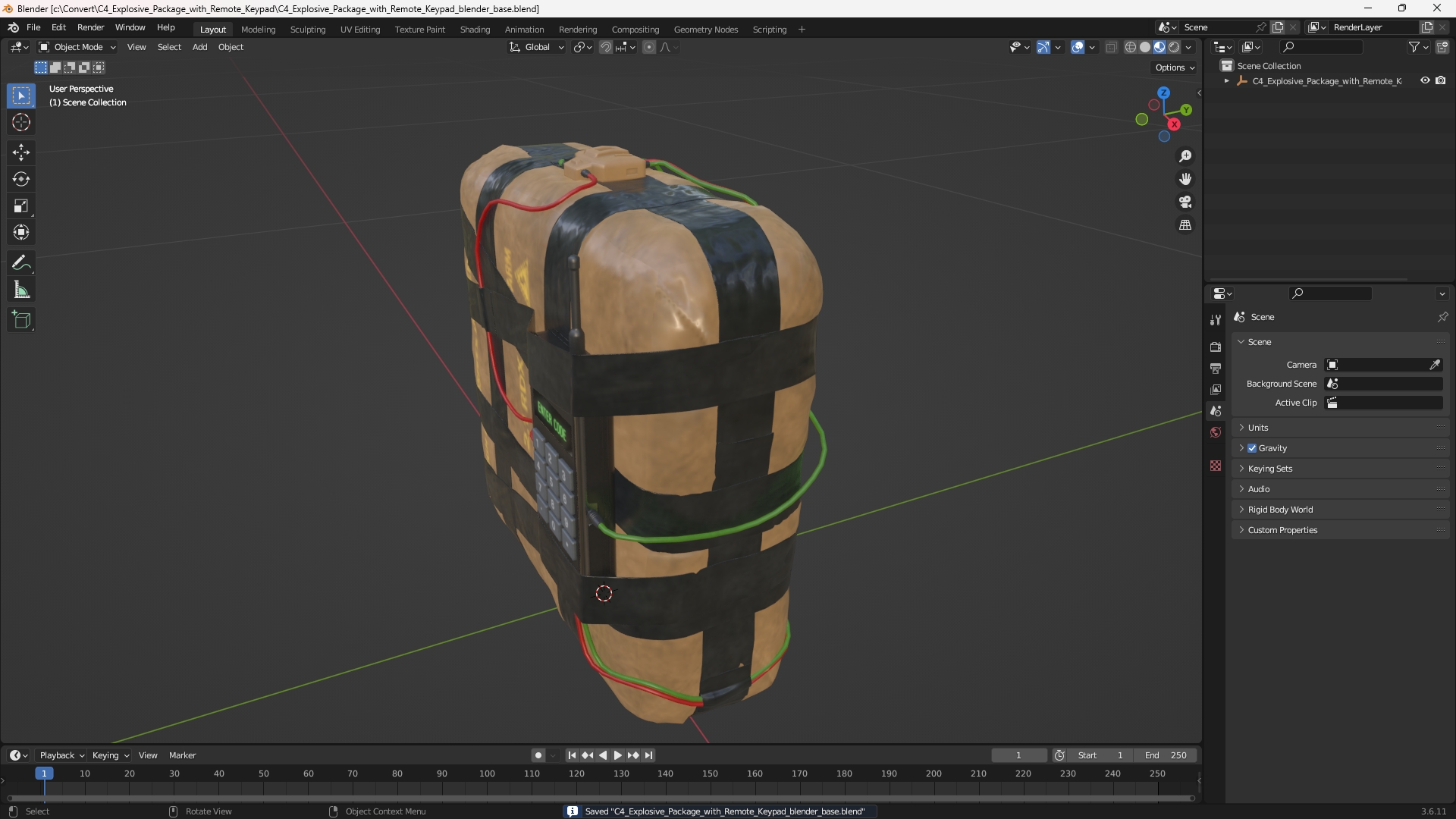
Task: Click frame 100 on the timeline
Action: point(487,773)
